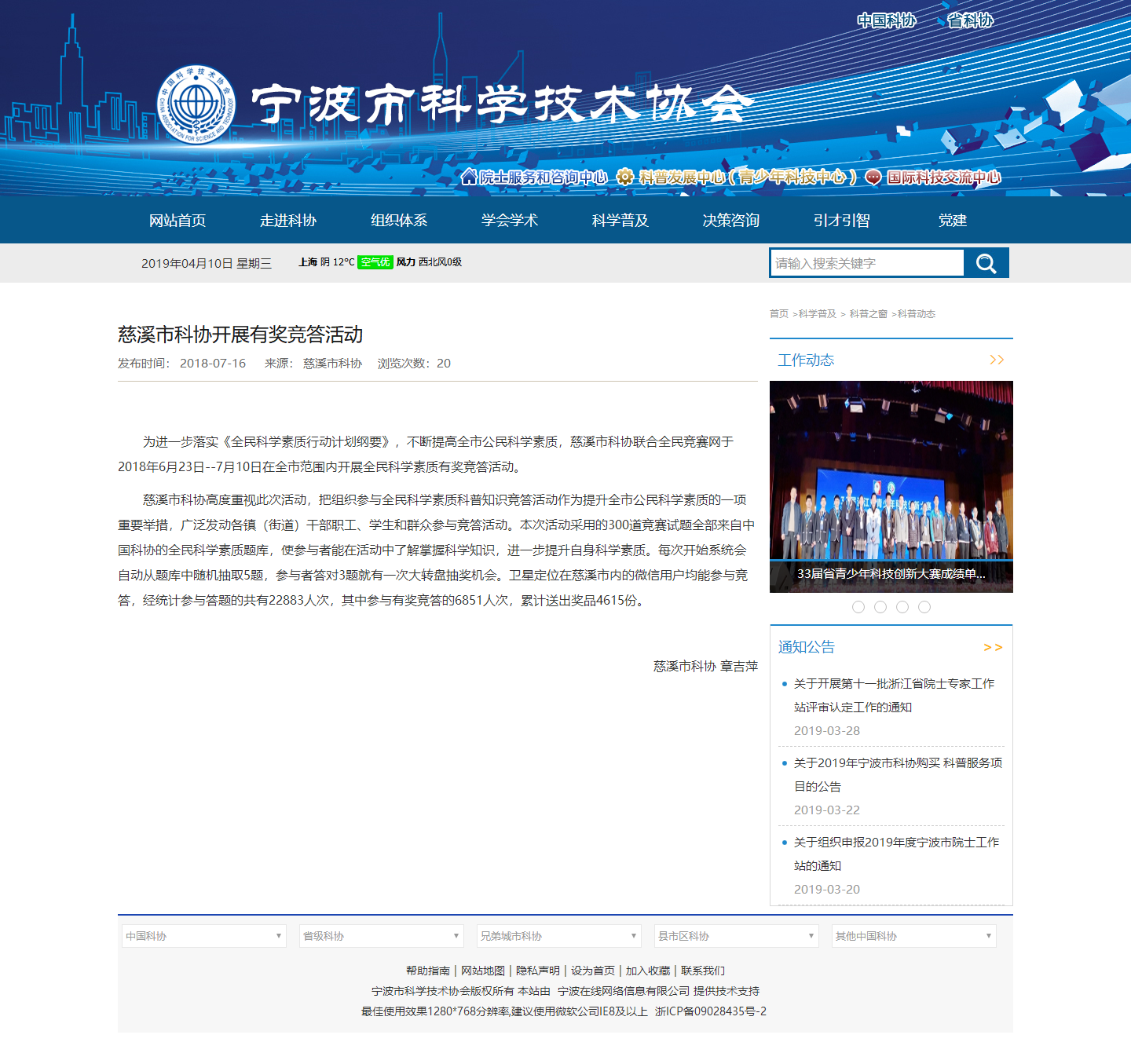Viewport: 1131px width, 1064px height.
Task: Click the search keyword input field
Action: (867, 263)
